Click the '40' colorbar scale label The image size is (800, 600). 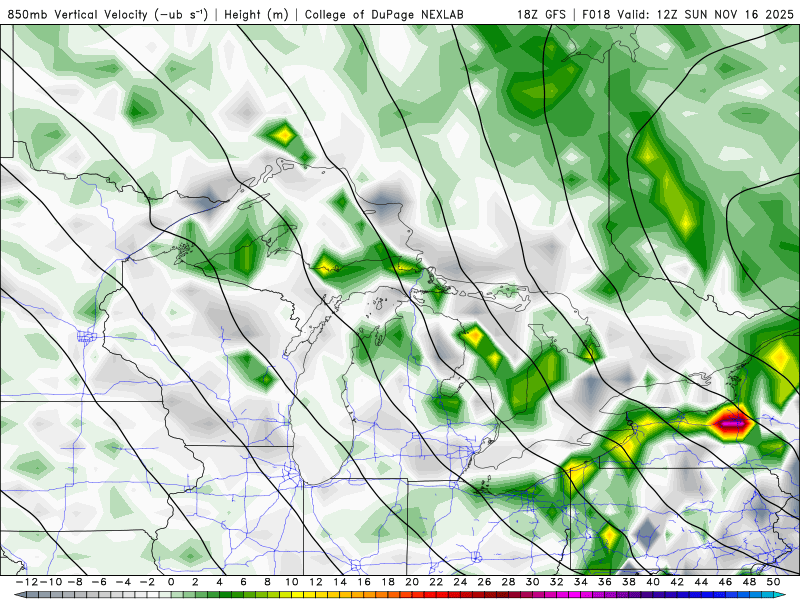coord(653,582)
